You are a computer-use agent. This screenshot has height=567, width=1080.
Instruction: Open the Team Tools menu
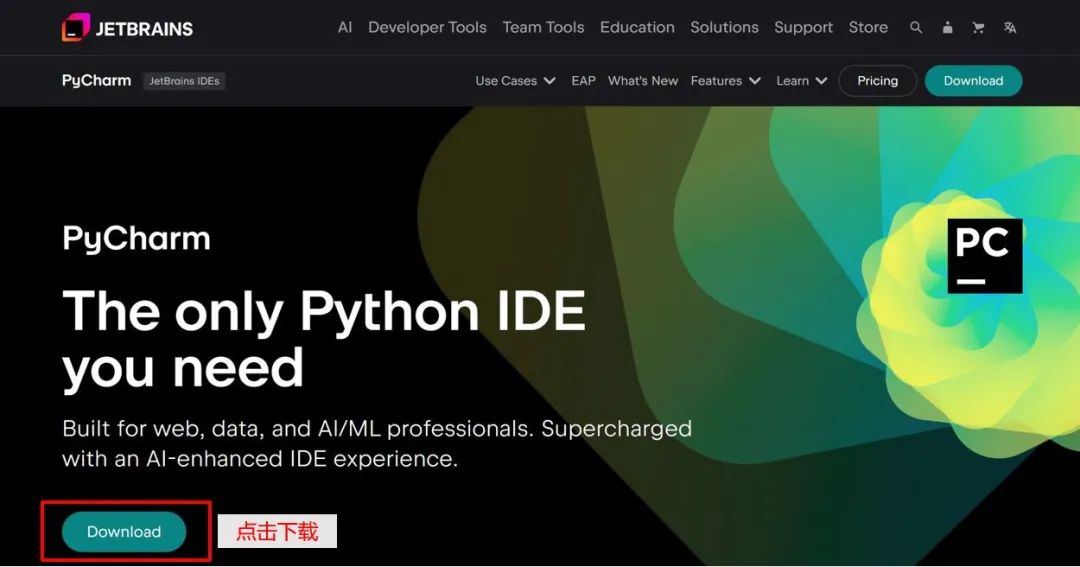click(x=543, y=28)
